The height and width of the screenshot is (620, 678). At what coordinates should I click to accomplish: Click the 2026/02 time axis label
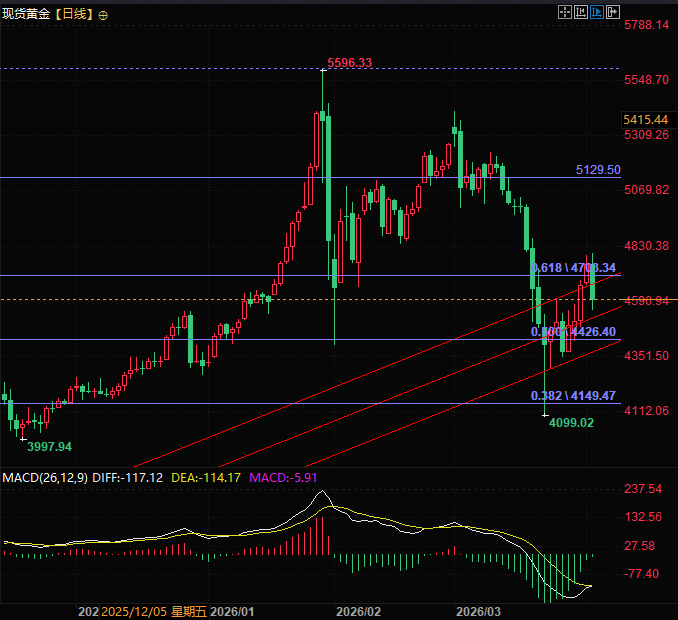[358, 612]
